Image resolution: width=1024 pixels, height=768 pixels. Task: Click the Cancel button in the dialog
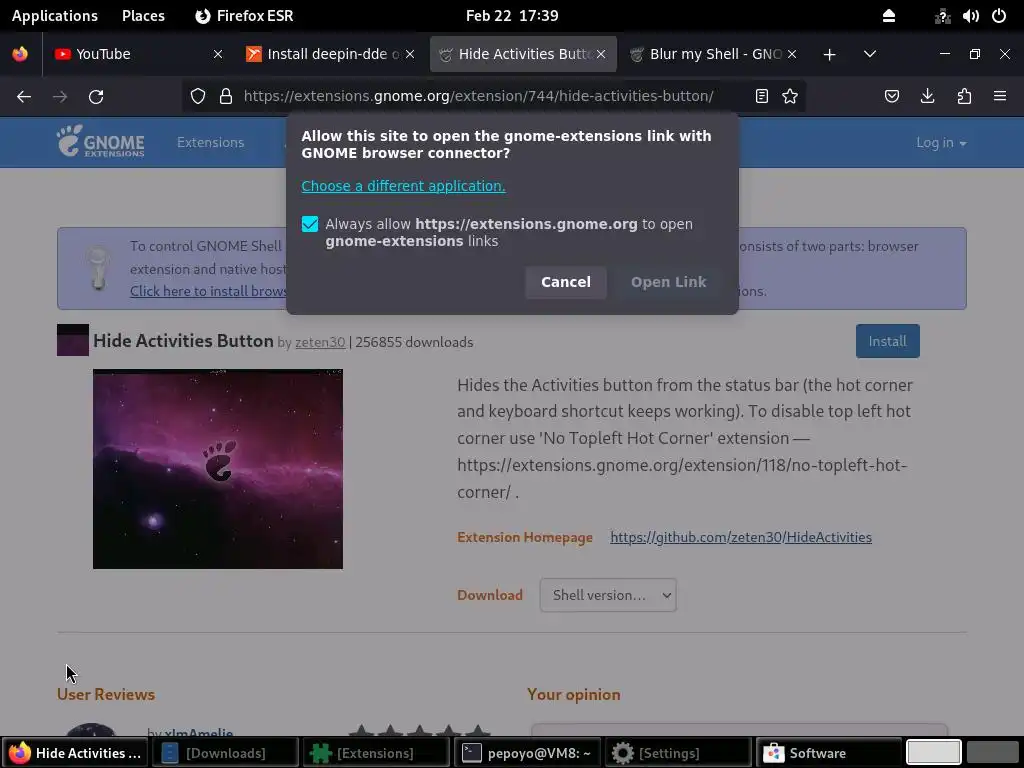pyautogui.click(x=566, y=282)
